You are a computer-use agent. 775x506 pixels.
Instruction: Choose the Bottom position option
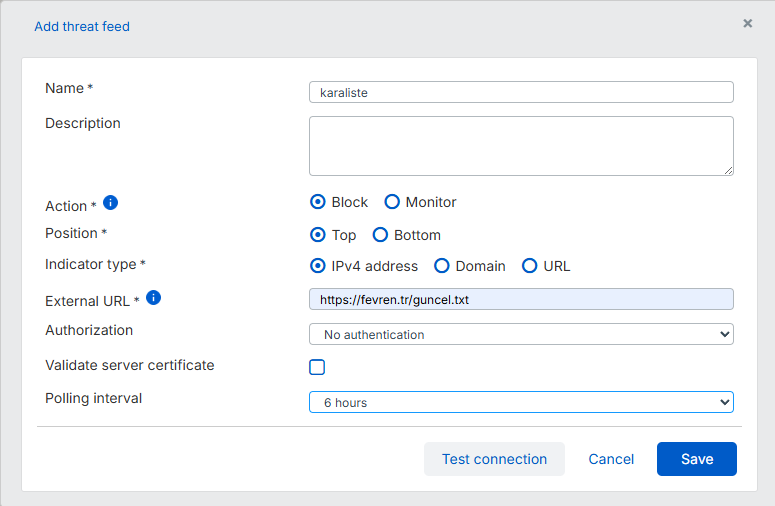(x=380, y=235)
